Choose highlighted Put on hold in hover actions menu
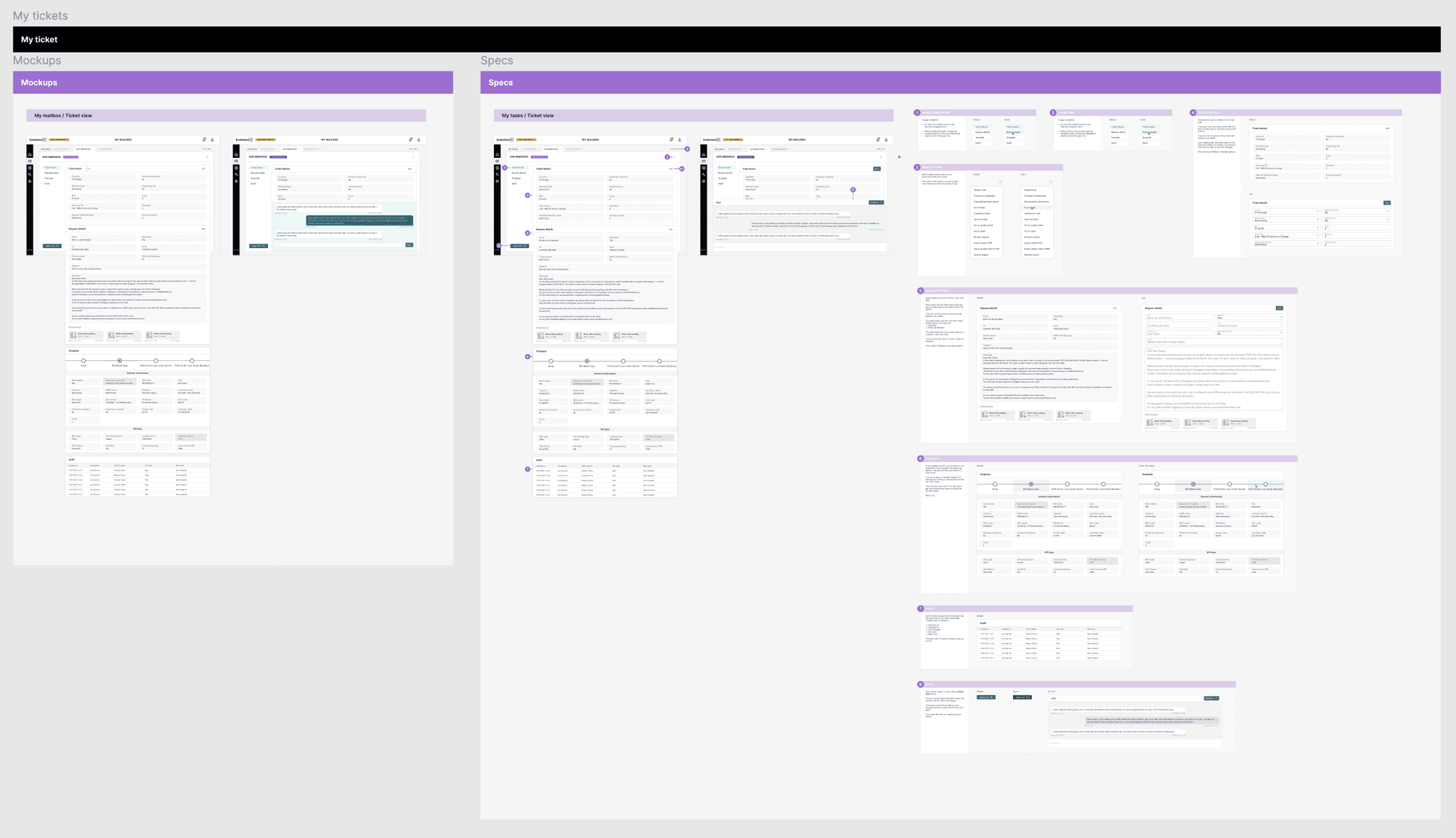Screen dimensions: 1456x838 tap(1030, 208)
